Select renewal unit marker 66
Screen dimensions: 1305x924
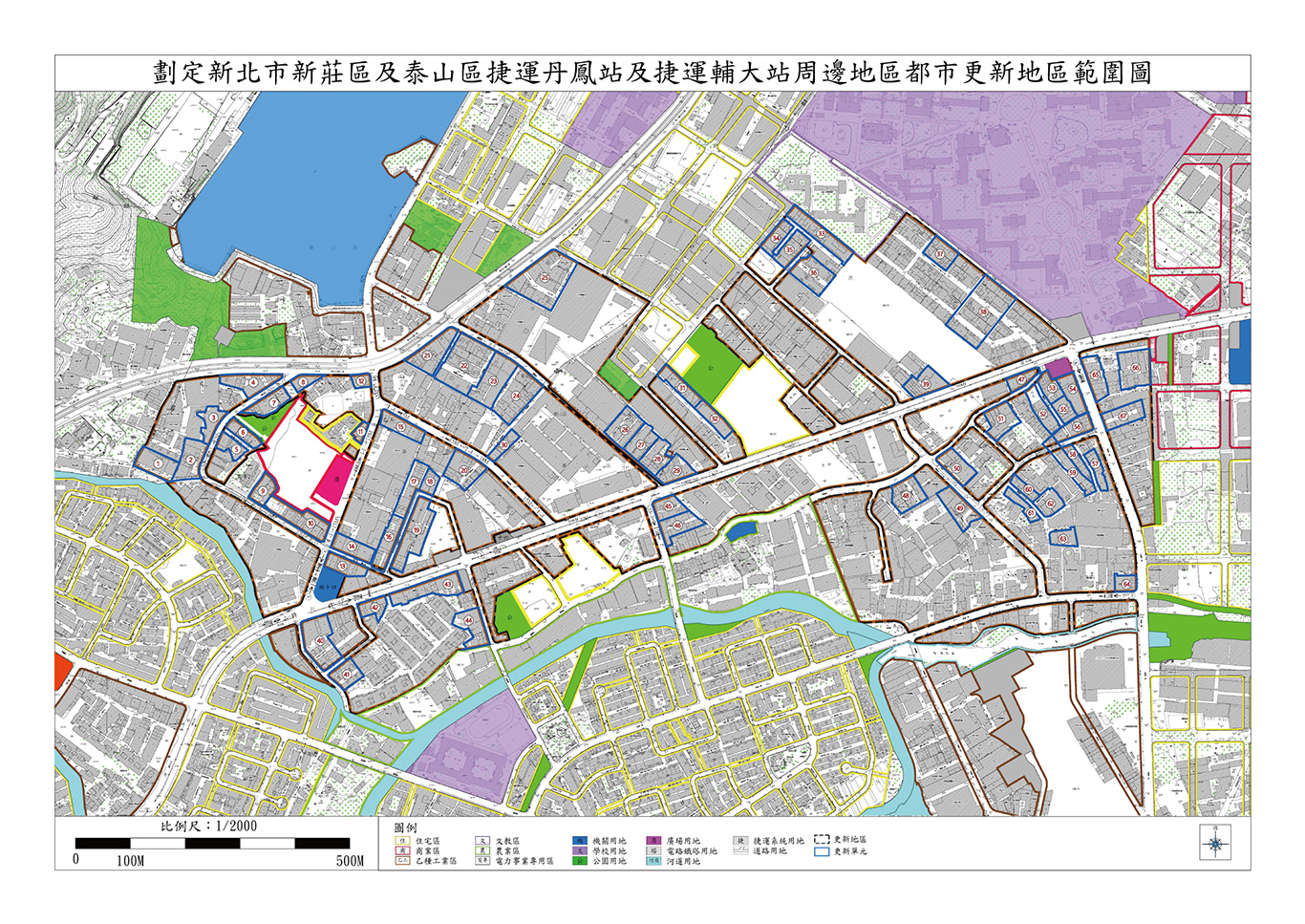pos(1135,368)
